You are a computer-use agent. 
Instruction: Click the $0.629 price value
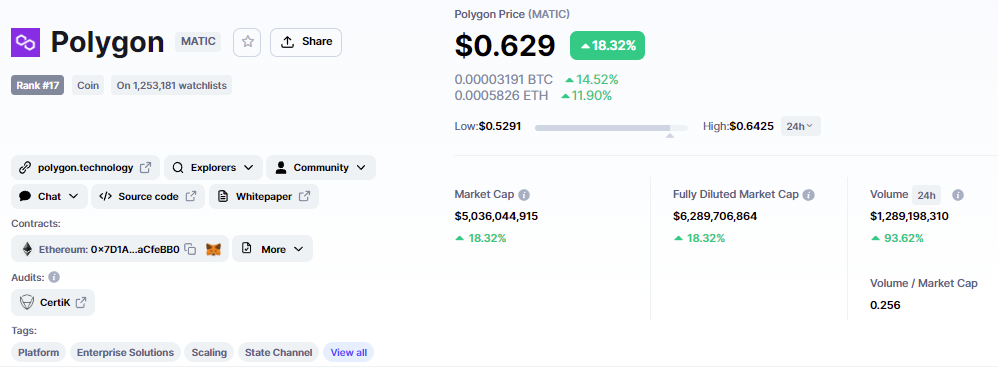tap(505, 45)
